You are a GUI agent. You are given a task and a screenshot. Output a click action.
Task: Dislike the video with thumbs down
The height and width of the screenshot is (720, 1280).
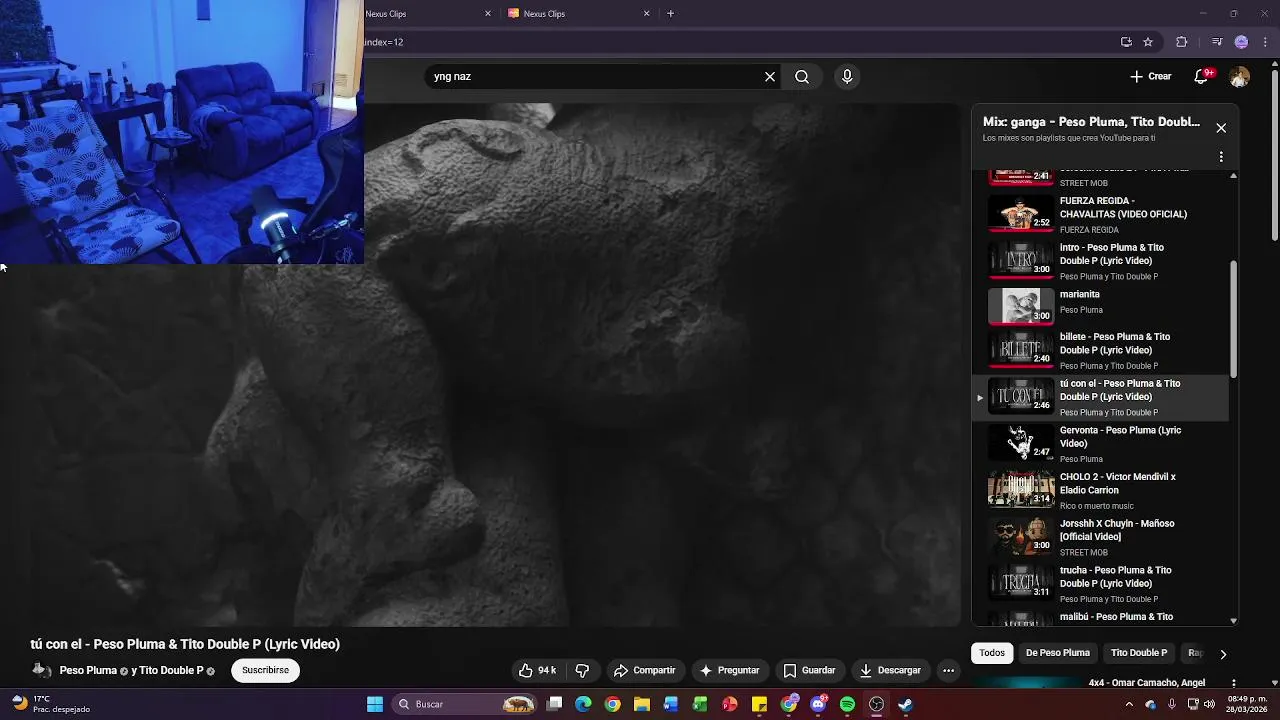[582, 670]
